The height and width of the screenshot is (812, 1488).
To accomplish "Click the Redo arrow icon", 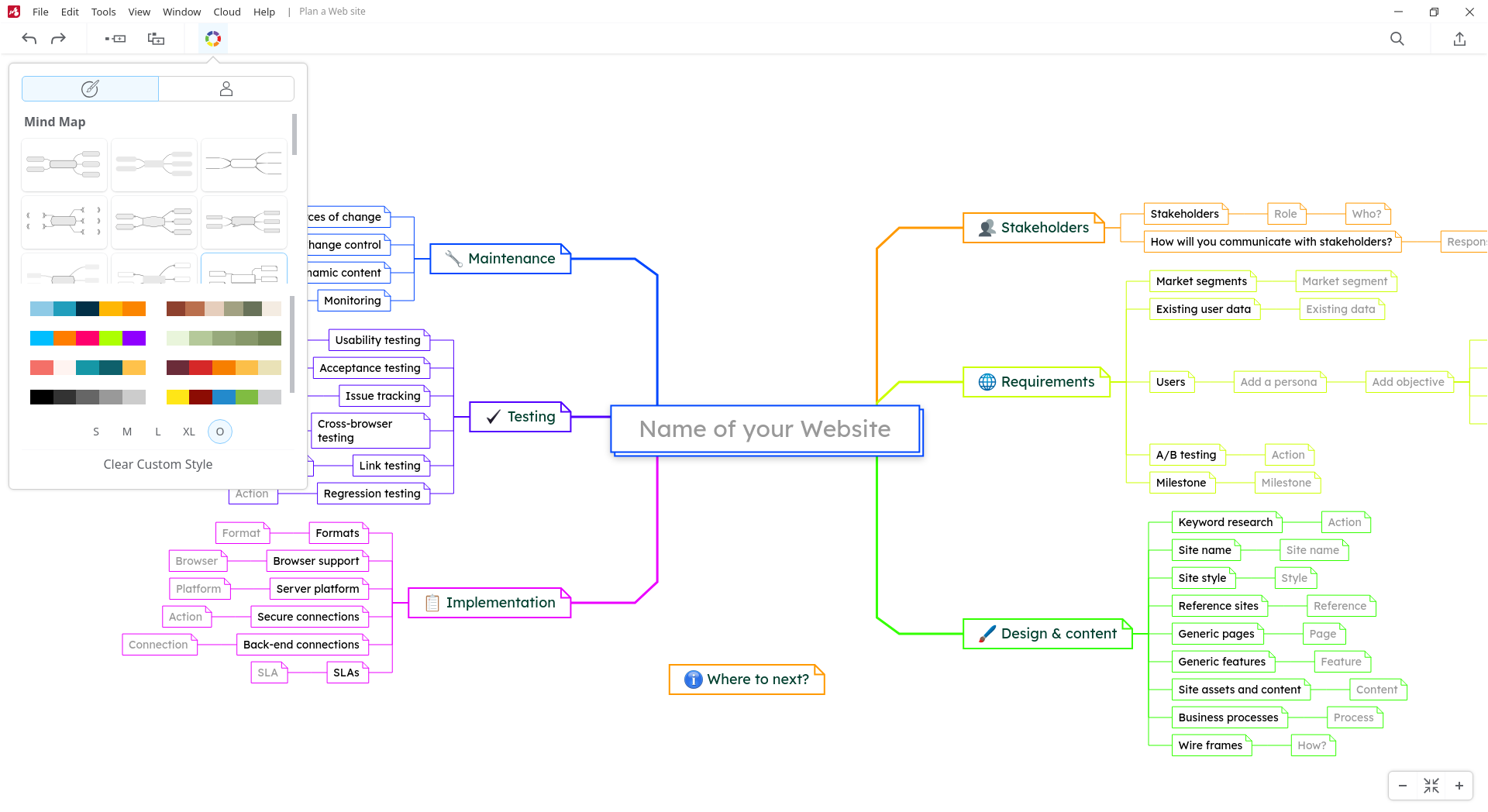I will pos(58,39).
